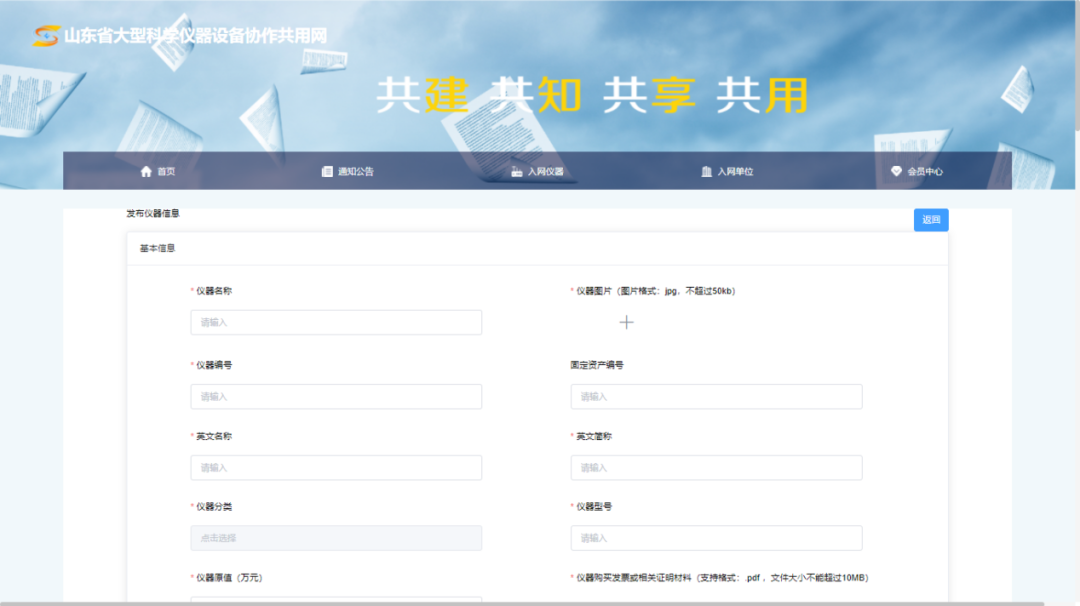Image resolution: width=1080 pixels, height=606 pixels.
Task: Click the diamond icon beside 会员中心
Action: [x=896, y=171]
